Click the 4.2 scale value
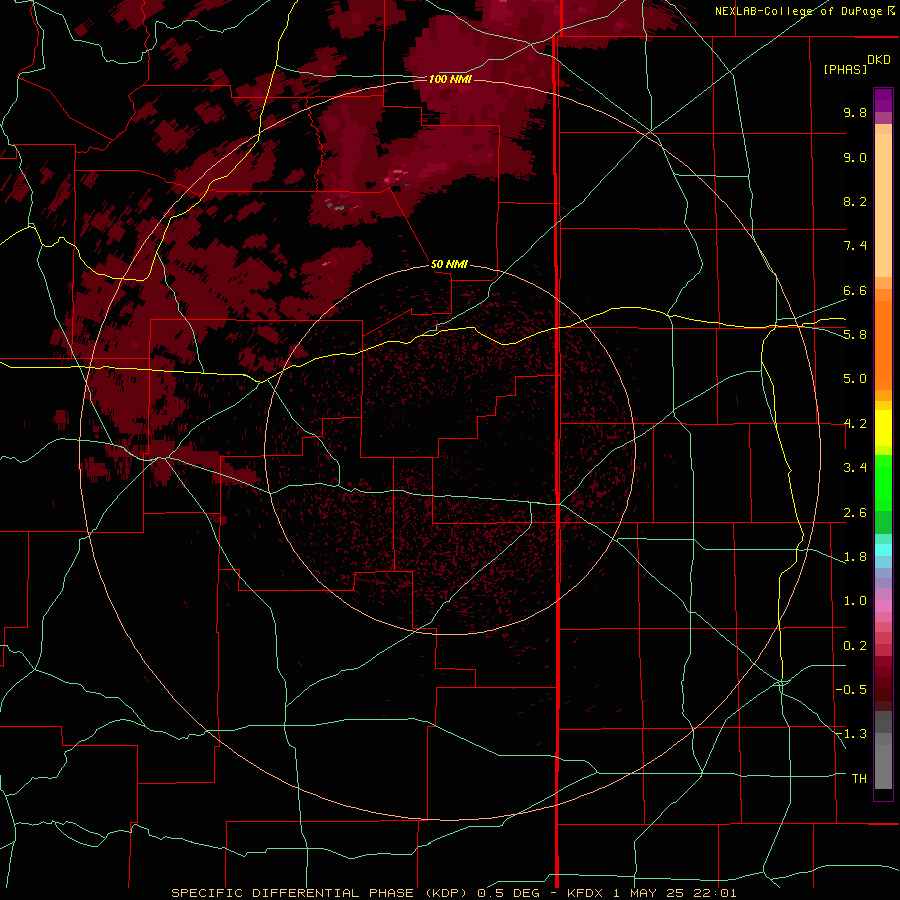 pyautogui.click(x=855, y=424)
